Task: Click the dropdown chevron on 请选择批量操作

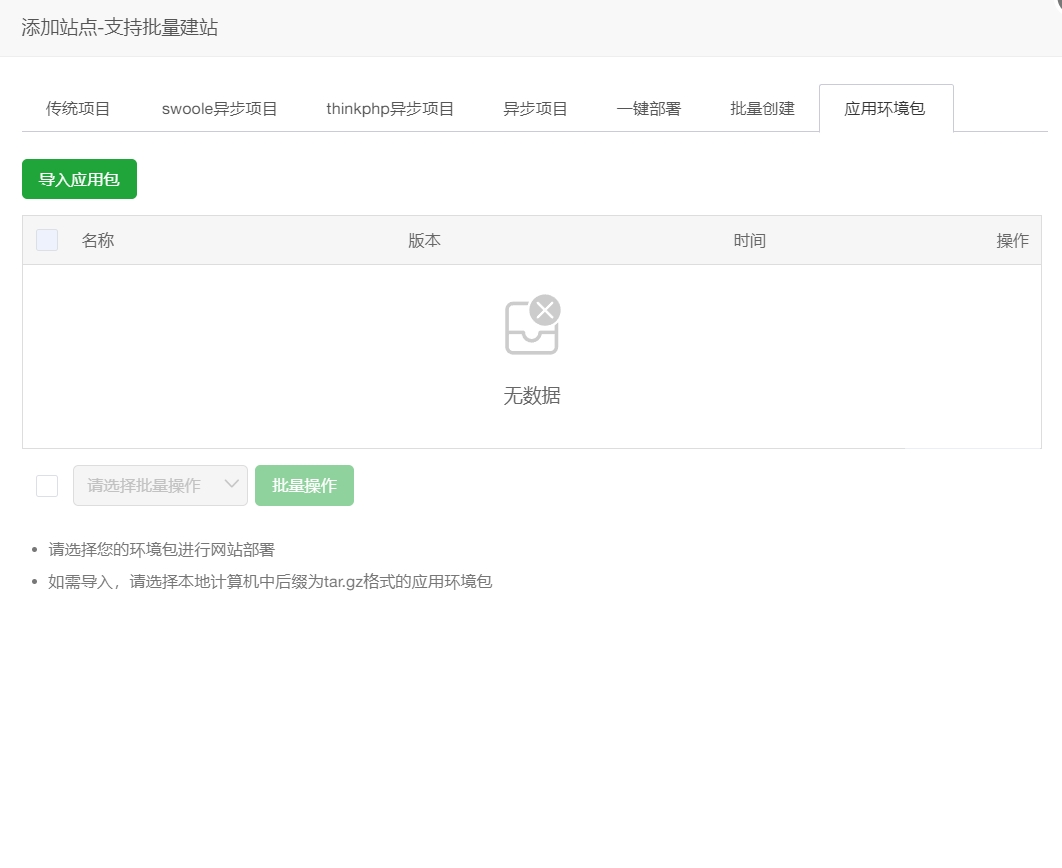Action: click(x=233, y=485)
